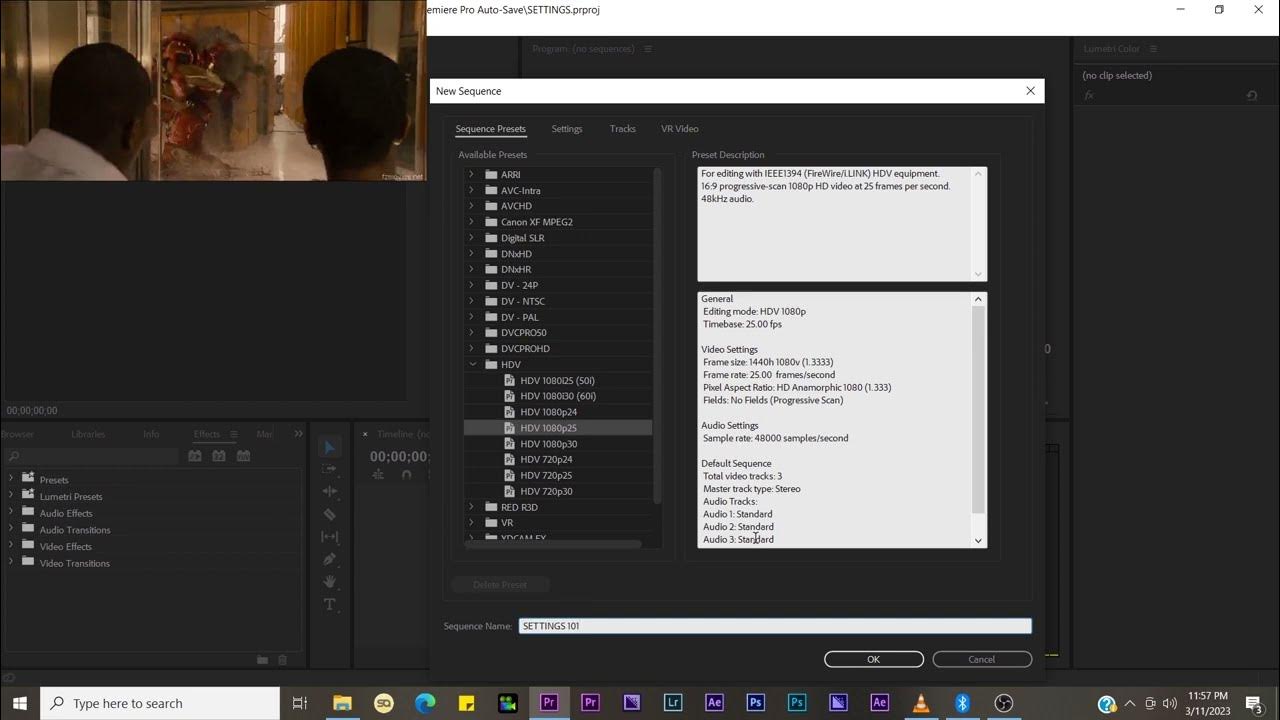Click the nest sequences icon in Timeline
The width and height of the screenshot is (1280, 720).
tap(379, 475)
